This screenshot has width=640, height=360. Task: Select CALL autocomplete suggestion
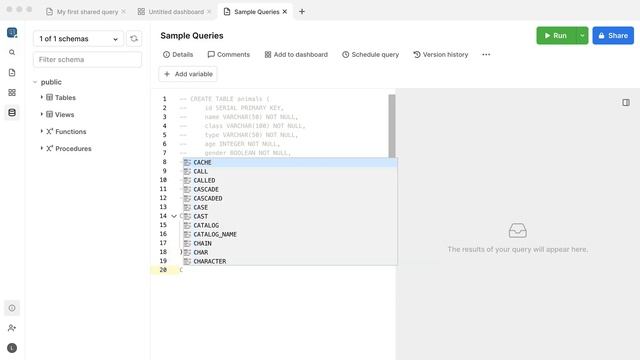290,171
